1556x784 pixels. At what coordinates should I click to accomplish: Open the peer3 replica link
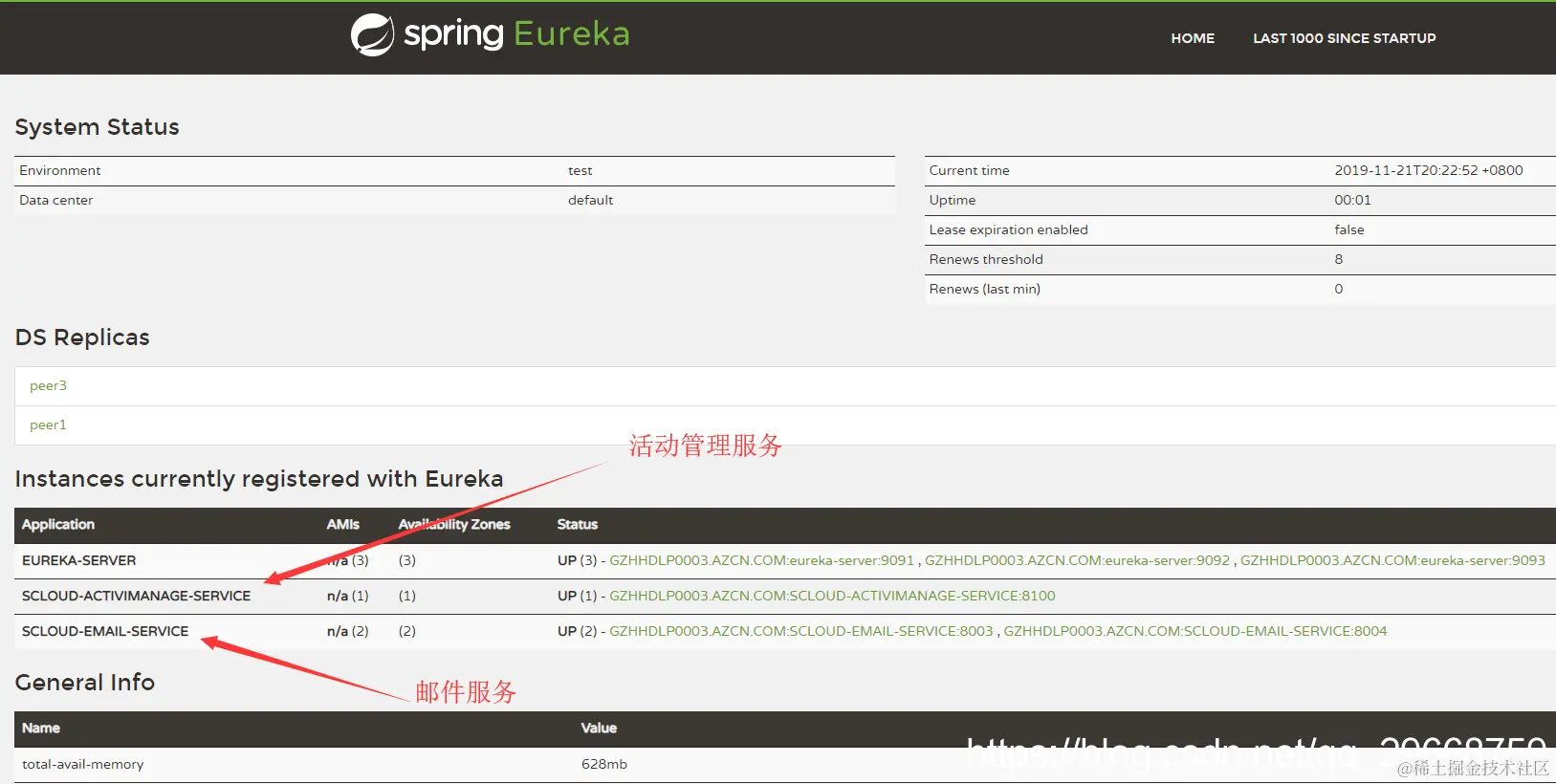click(x=48, y=385)
